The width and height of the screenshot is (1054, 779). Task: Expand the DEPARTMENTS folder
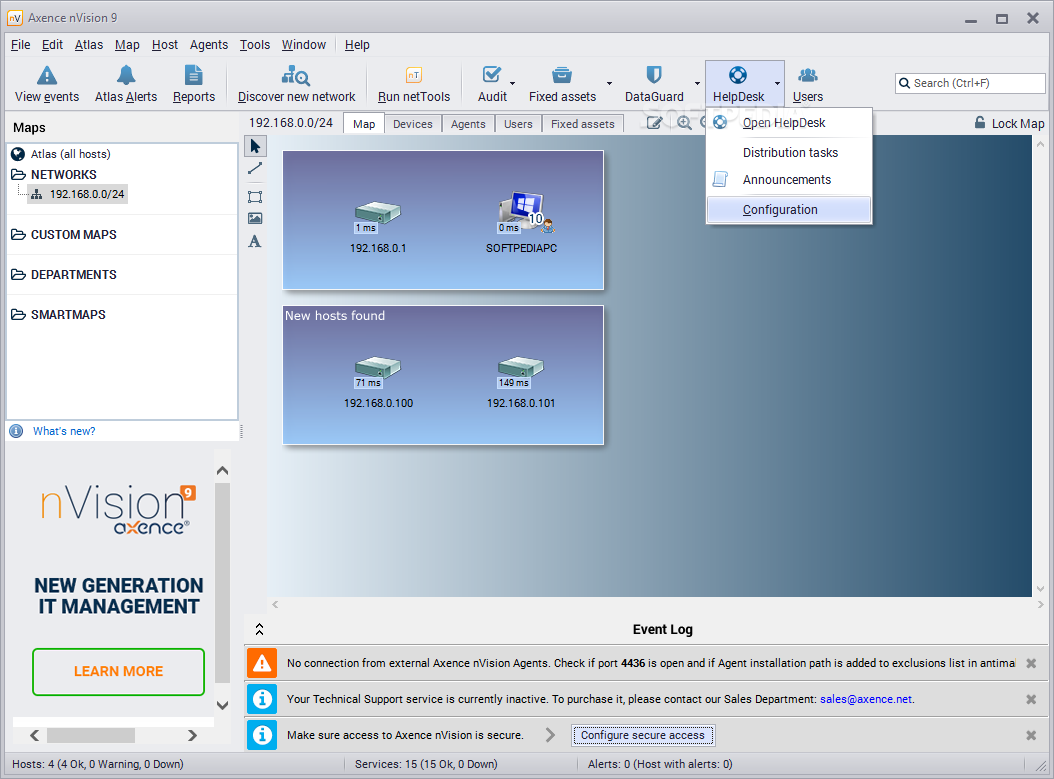tap(18, 275)
